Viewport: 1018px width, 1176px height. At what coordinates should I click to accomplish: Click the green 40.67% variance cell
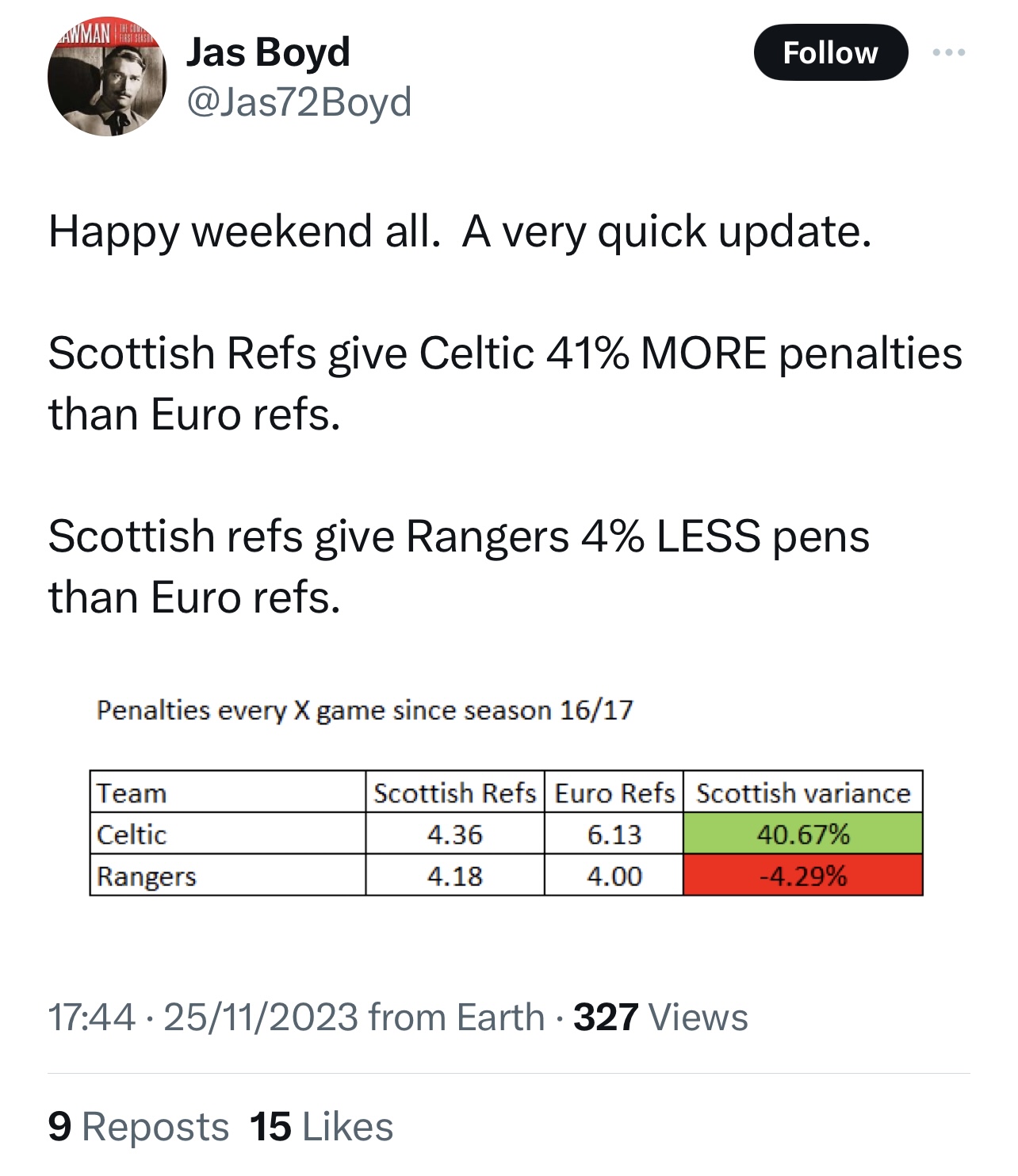click(x=803, y=834)
